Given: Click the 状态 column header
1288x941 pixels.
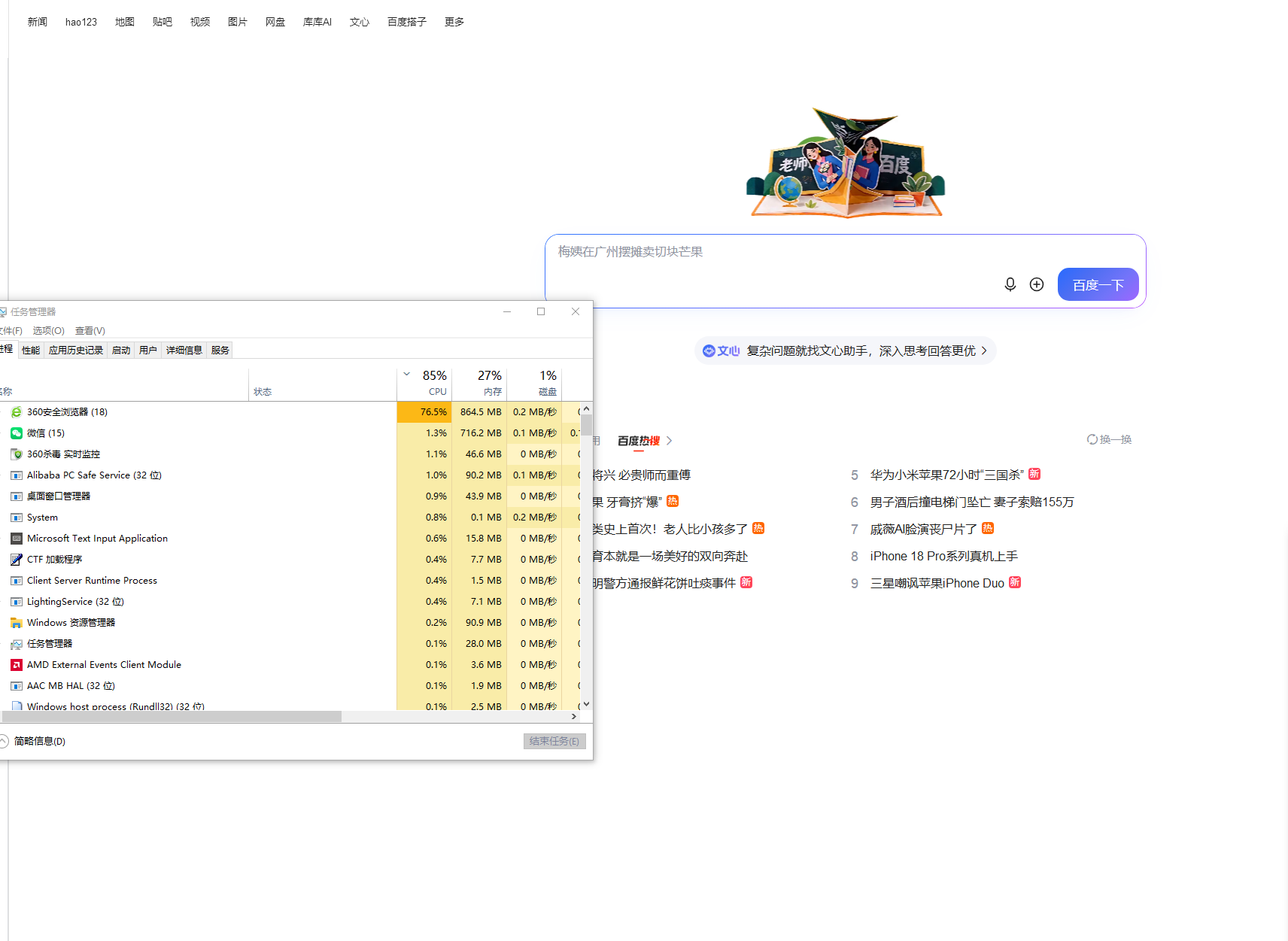Looking at the screenshot, I should pos(323,384).
